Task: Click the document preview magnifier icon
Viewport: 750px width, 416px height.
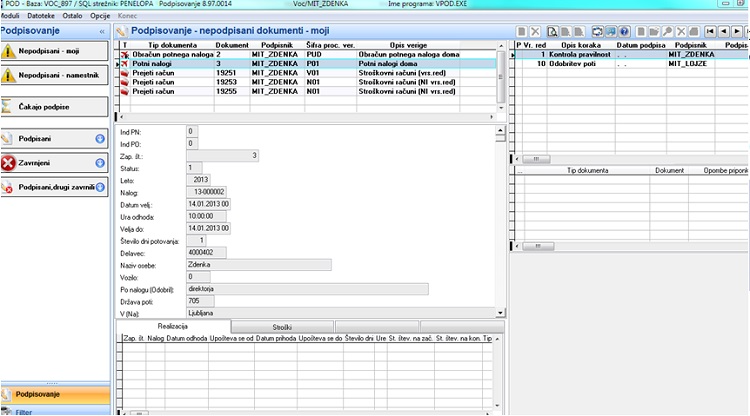Action: tap(551, 33)
